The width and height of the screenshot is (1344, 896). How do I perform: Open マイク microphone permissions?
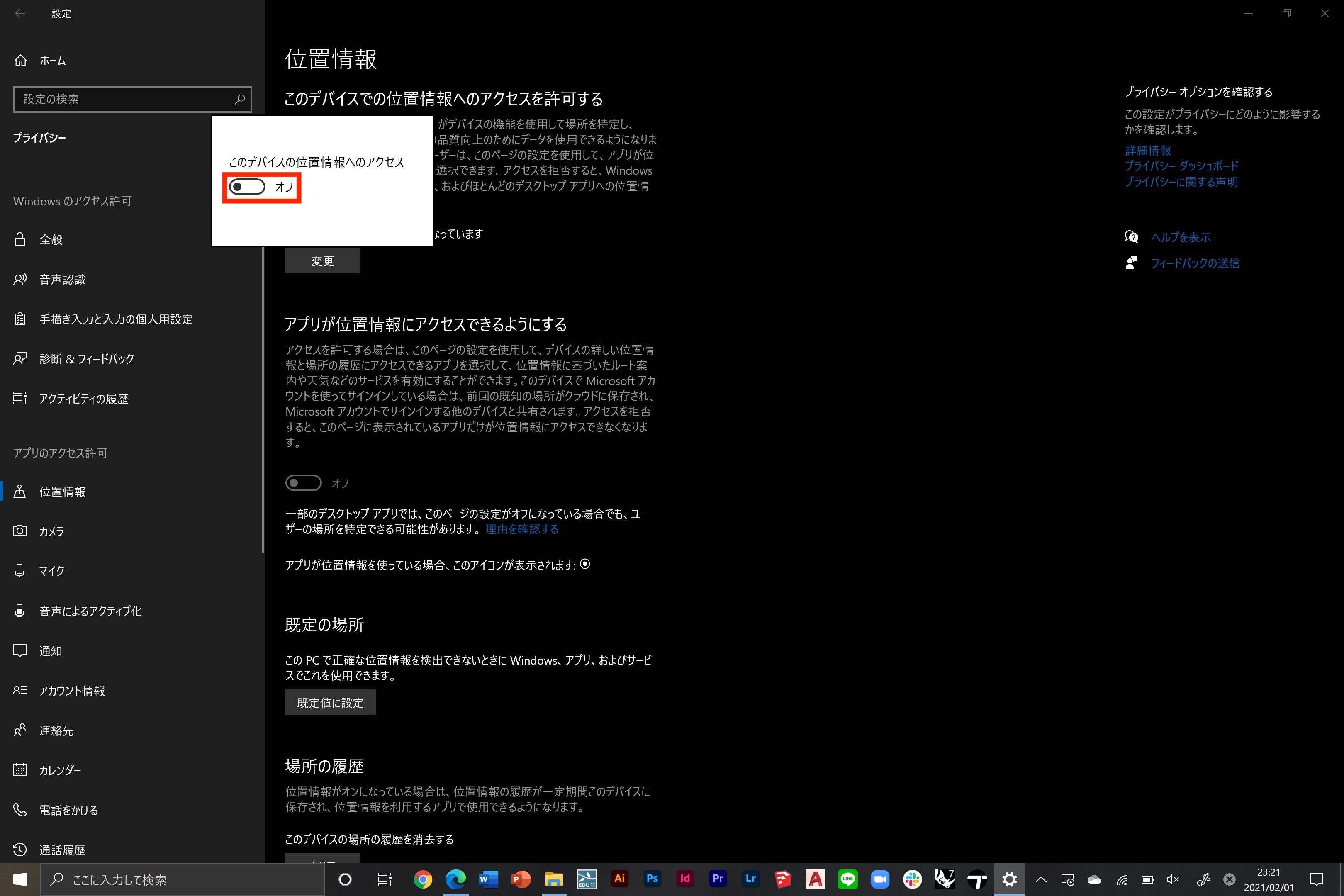pos(51,571)
